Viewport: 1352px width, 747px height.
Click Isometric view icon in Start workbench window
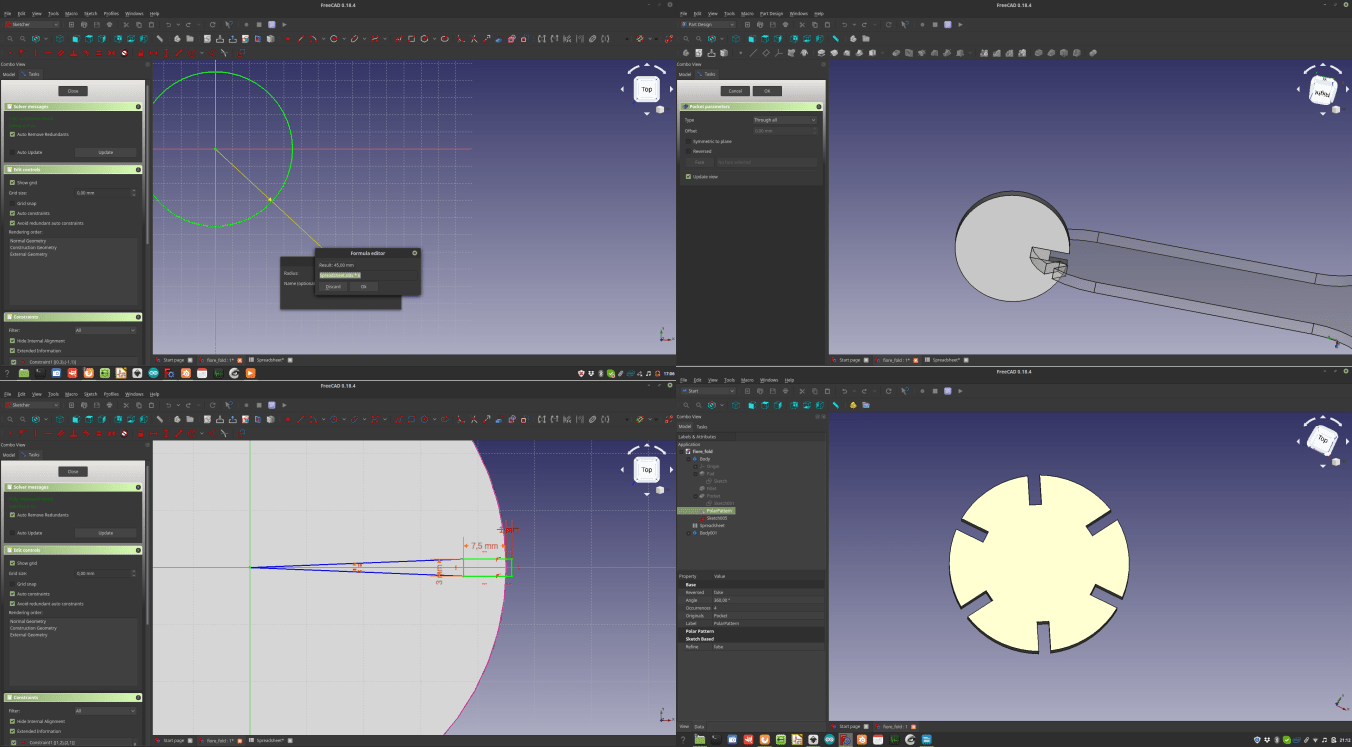pyautogui.click(x=736, y=405)
